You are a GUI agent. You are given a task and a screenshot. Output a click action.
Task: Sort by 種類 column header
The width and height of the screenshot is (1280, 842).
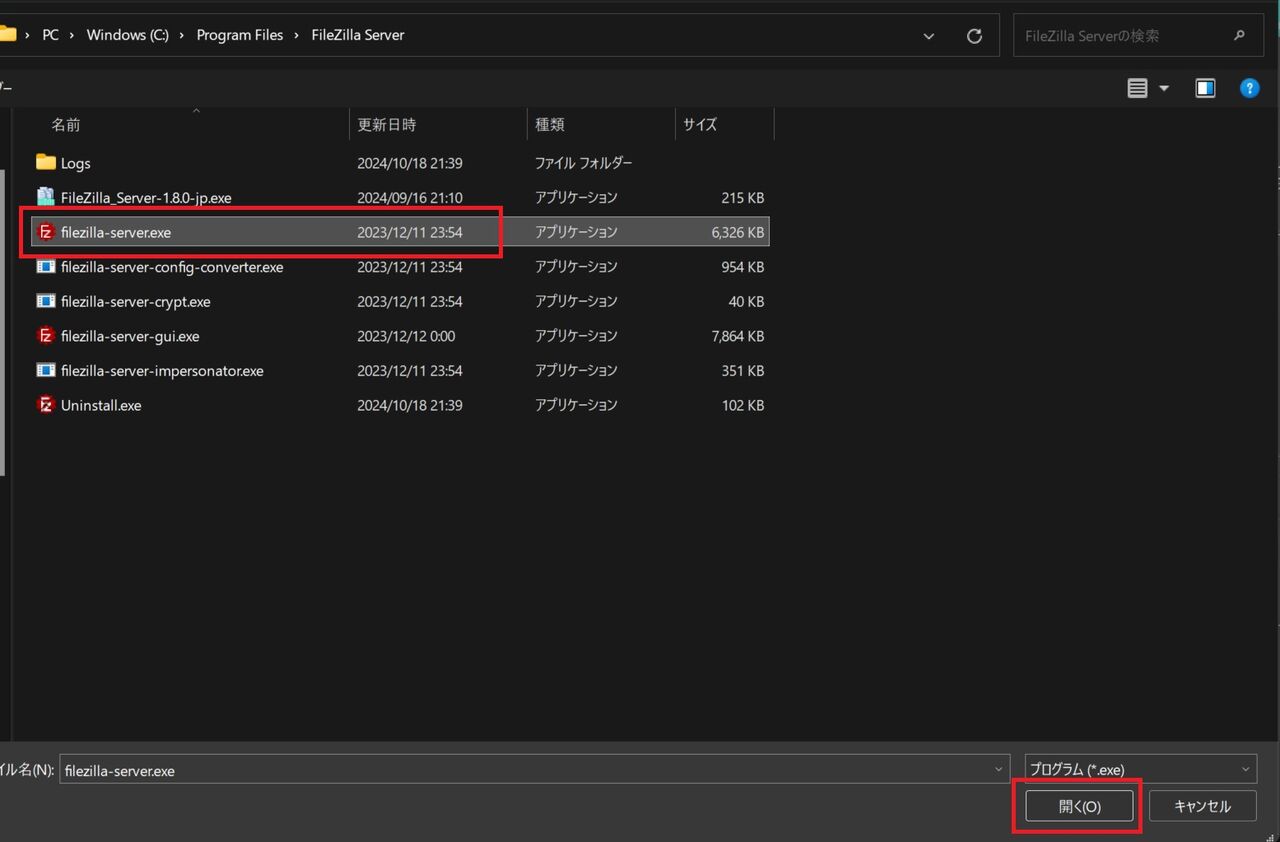tap(601, 124)
